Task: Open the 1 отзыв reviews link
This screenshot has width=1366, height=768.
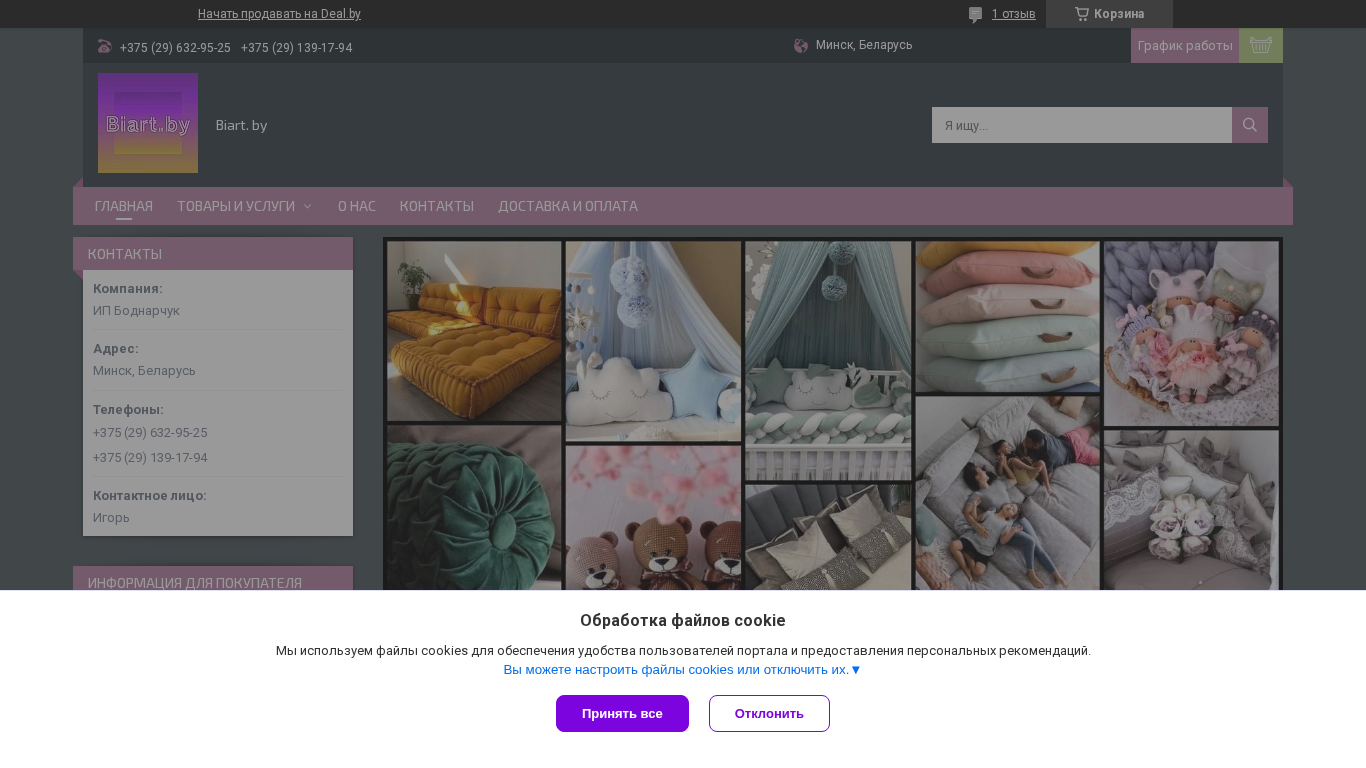Action: point(1013,14)
